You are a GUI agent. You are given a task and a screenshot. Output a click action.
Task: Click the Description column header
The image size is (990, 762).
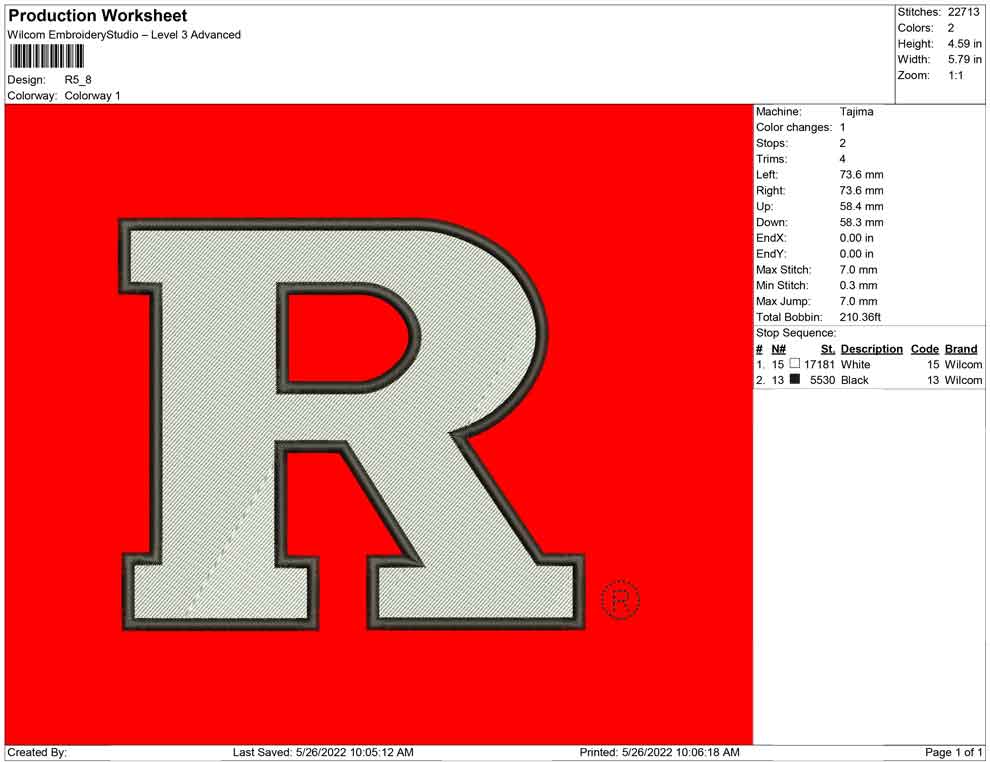(871, 349)
